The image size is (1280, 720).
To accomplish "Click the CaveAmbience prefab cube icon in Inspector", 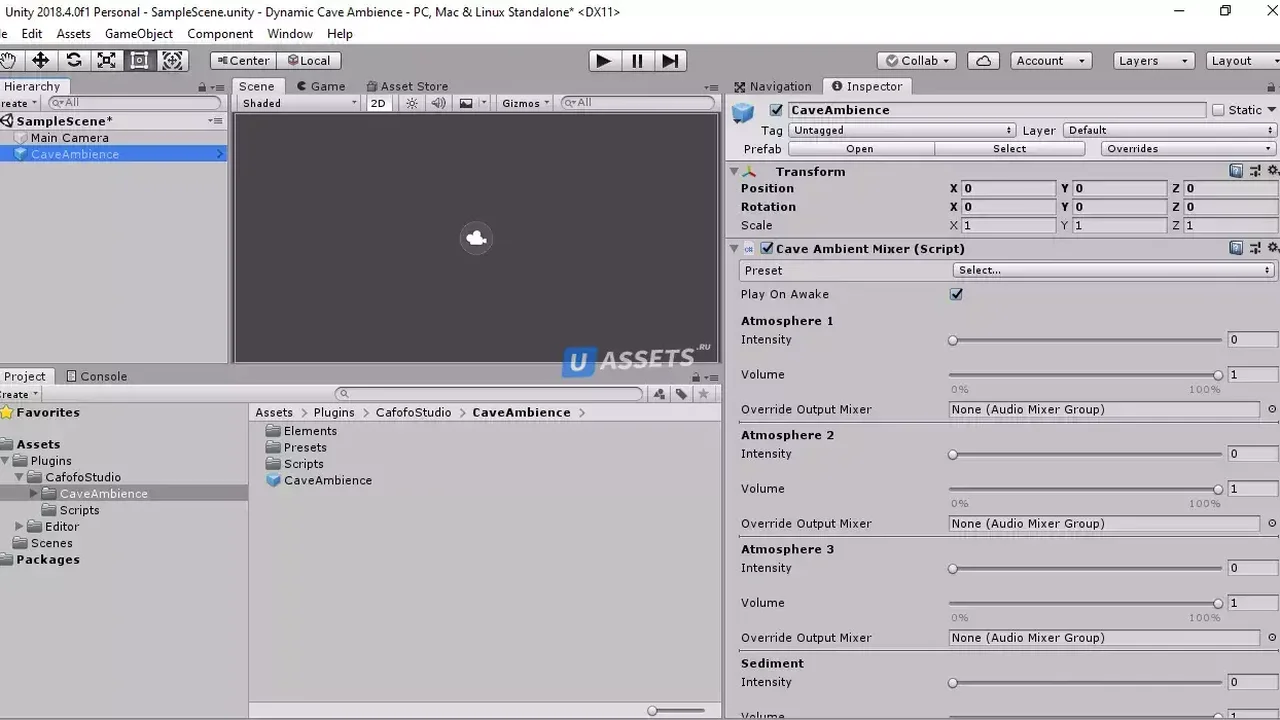I will (743, 113).
